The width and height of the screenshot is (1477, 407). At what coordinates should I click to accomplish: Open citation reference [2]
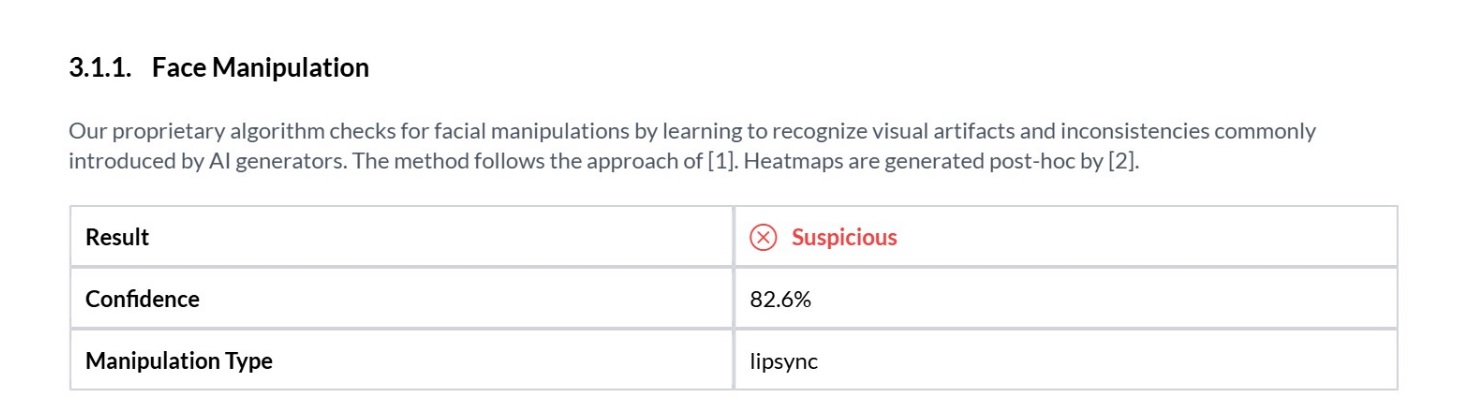[1122, 161]
